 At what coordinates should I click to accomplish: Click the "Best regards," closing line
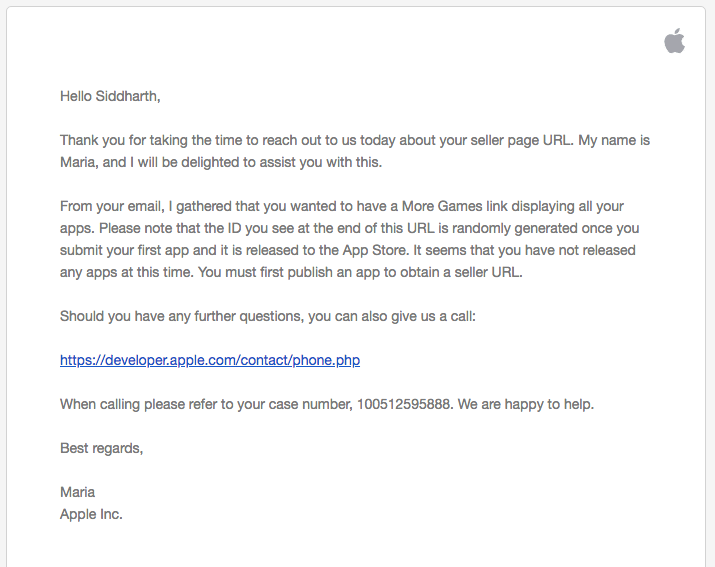pyautogui.click(x=101, y=448)
